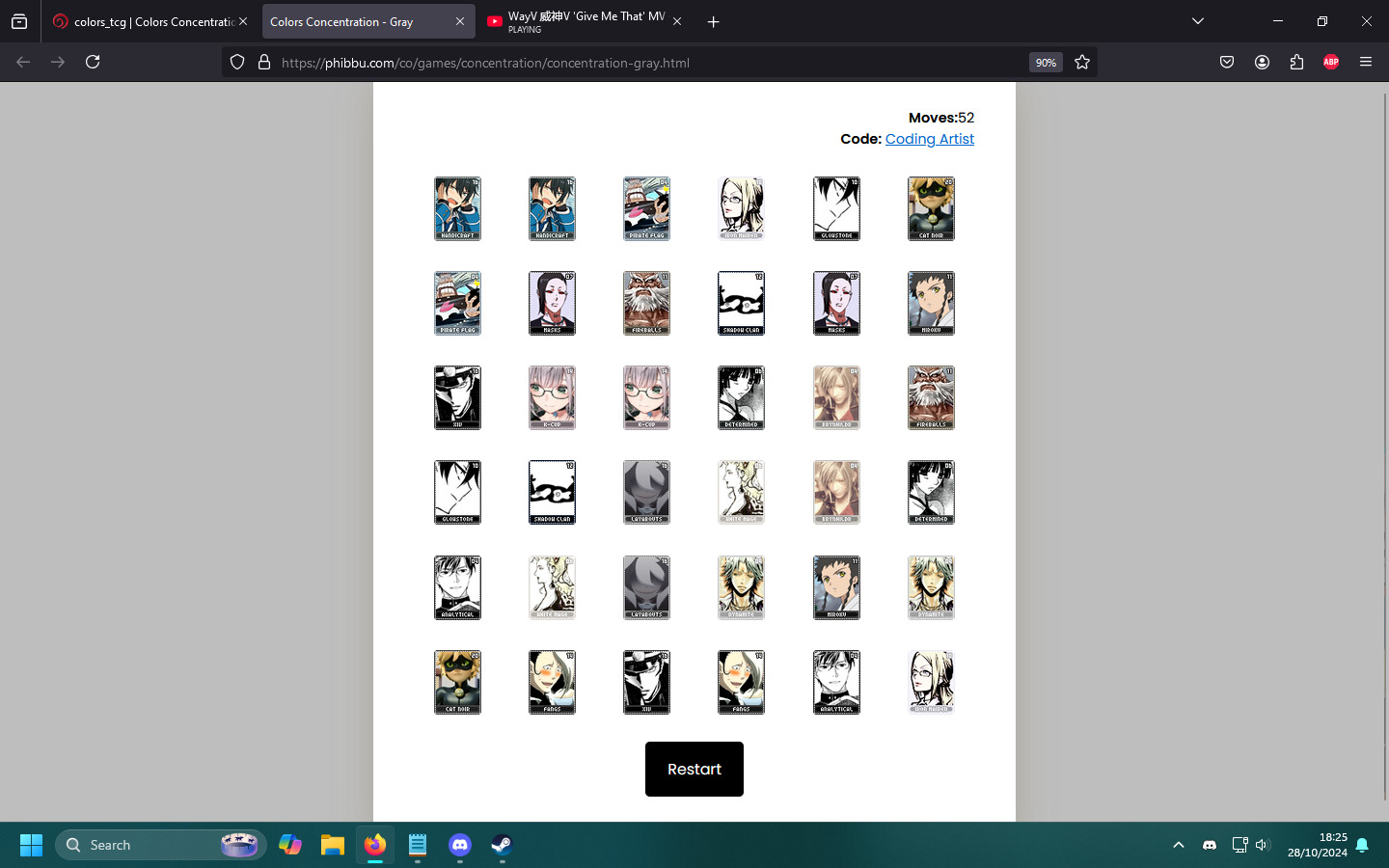The height and width of the screenshot is (868, 1389).
Task: Open File Explorer from the taskbar
Action: 333,845
